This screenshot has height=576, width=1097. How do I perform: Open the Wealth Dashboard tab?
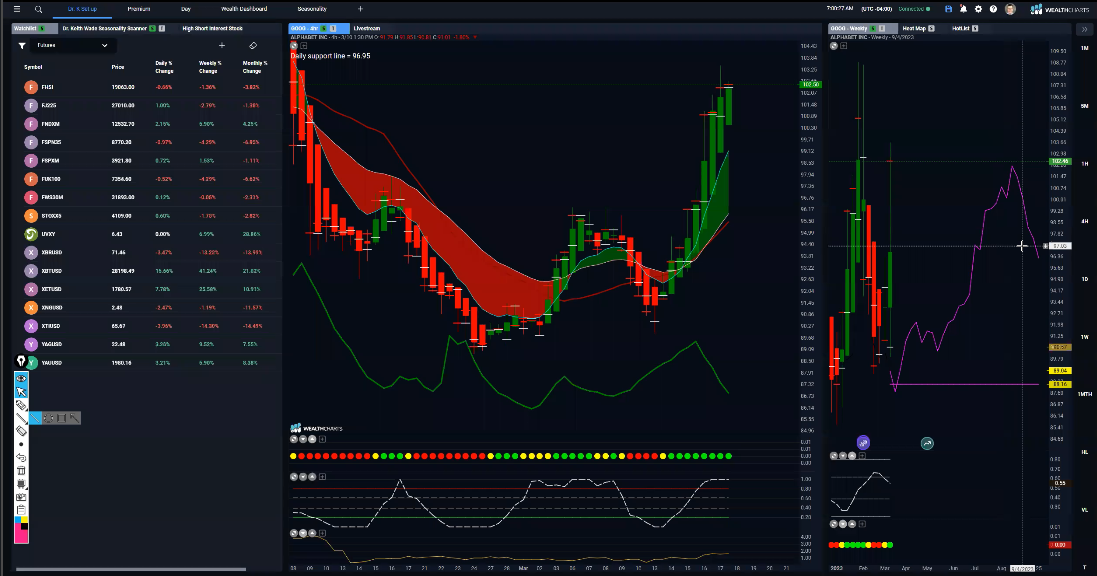(244, 9)
